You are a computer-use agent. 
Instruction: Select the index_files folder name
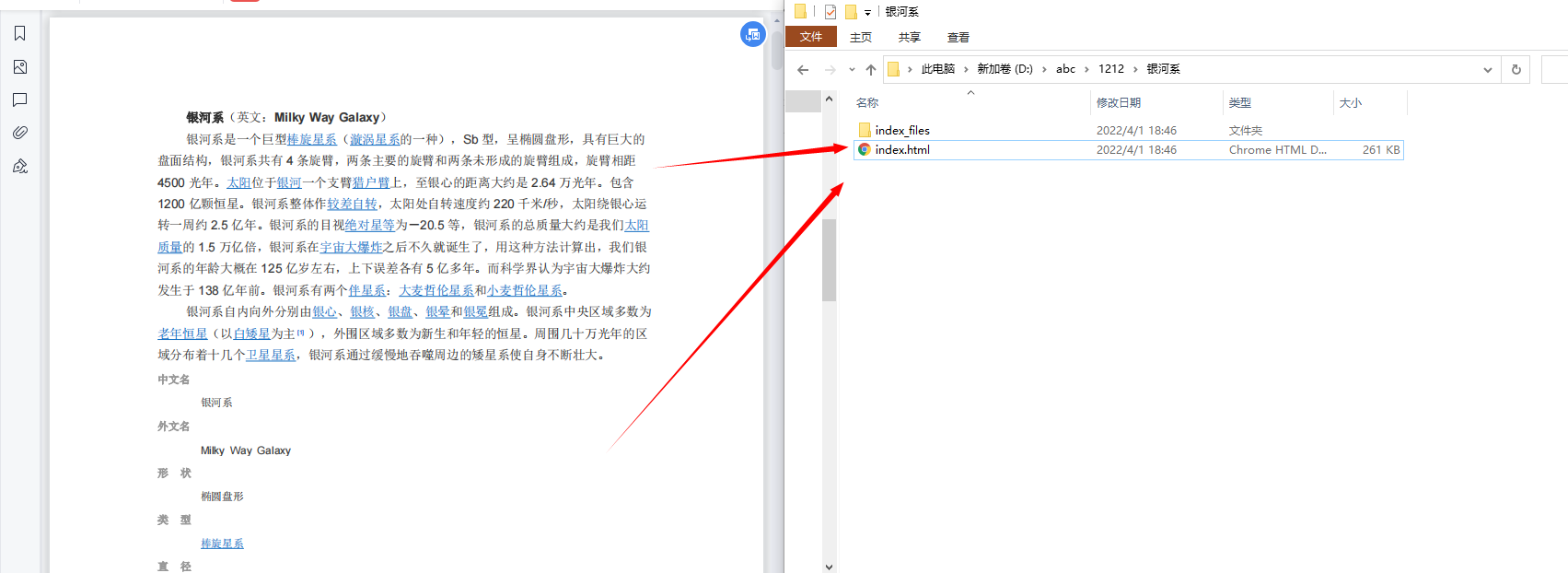click(902, 130)
